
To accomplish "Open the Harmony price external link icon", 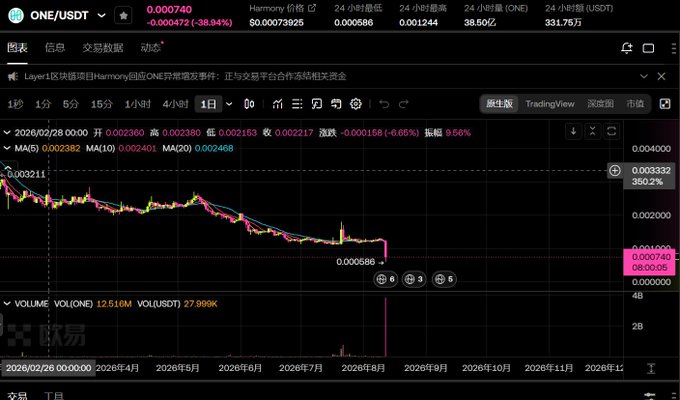I will coord(312,8).
